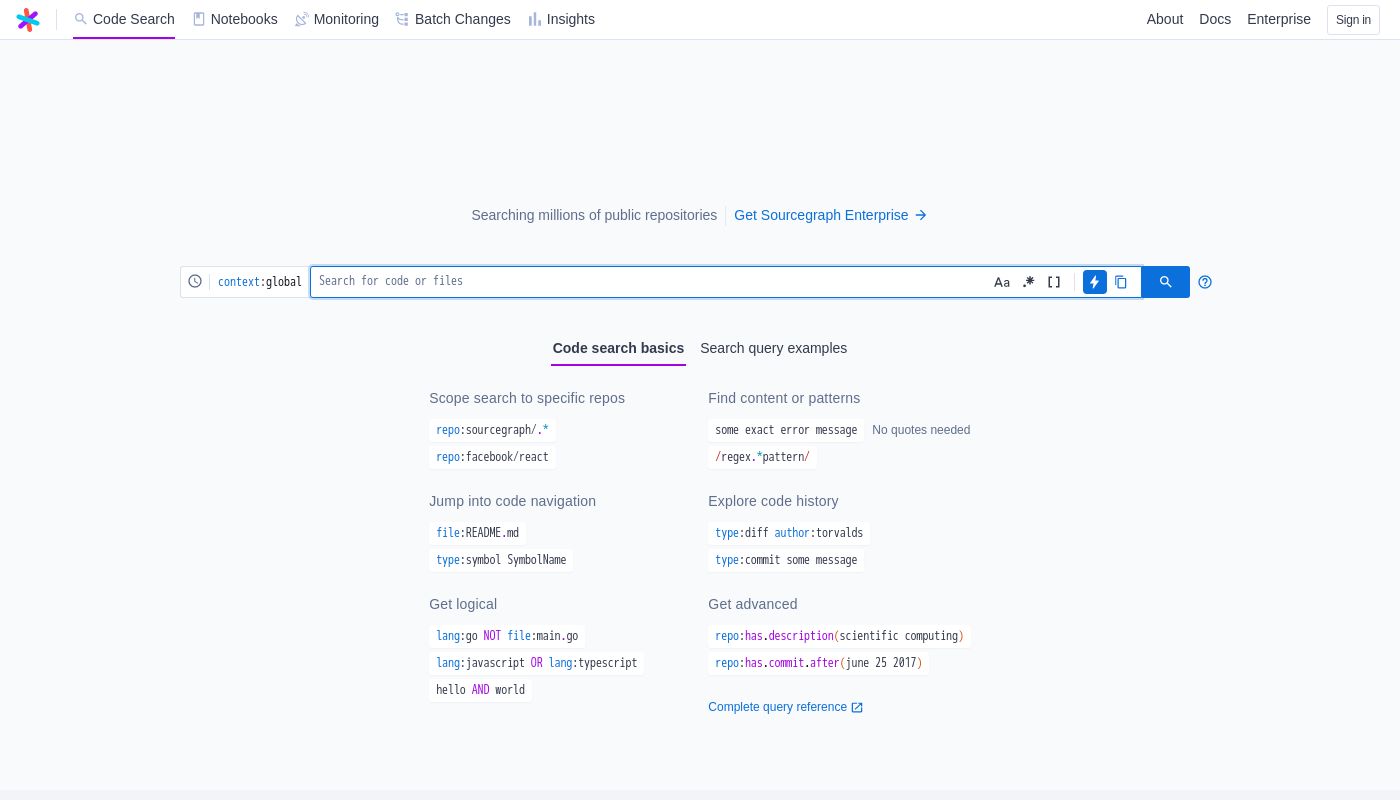Click repo:has.commit.after example query
Image resolution: width=1400 pixels, height=800 pixels.
[x=818, y=663]
